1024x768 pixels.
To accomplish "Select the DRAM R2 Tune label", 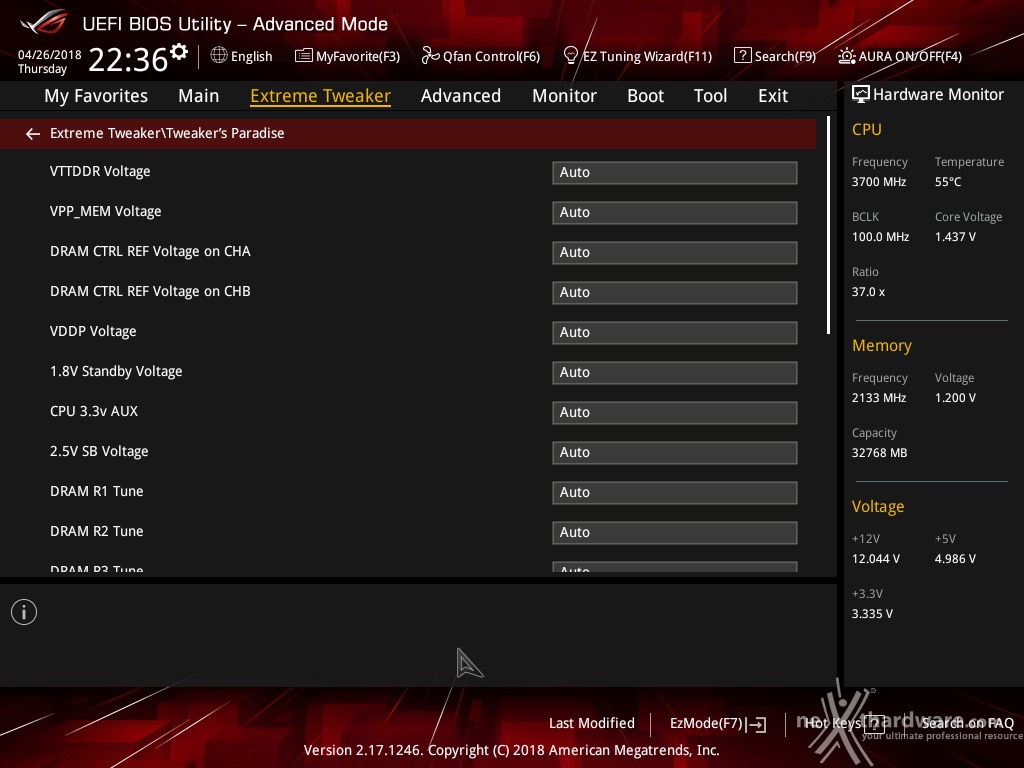I will coord(97,531).
